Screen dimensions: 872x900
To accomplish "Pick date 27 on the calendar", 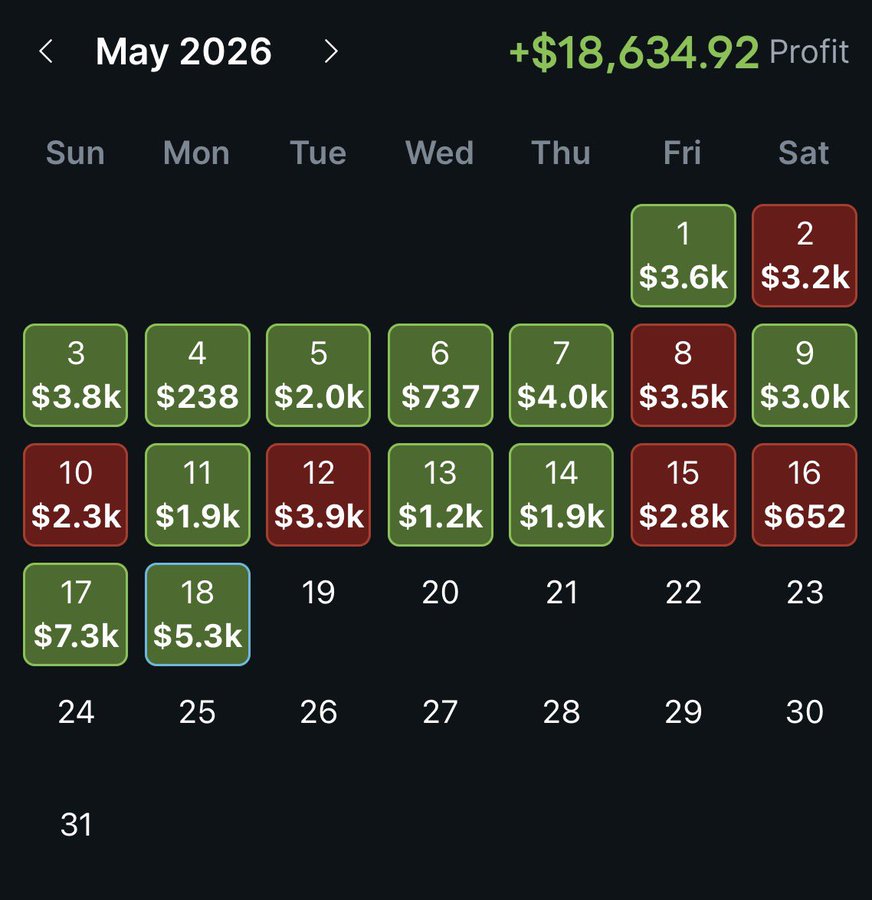I will coord(440,712).
